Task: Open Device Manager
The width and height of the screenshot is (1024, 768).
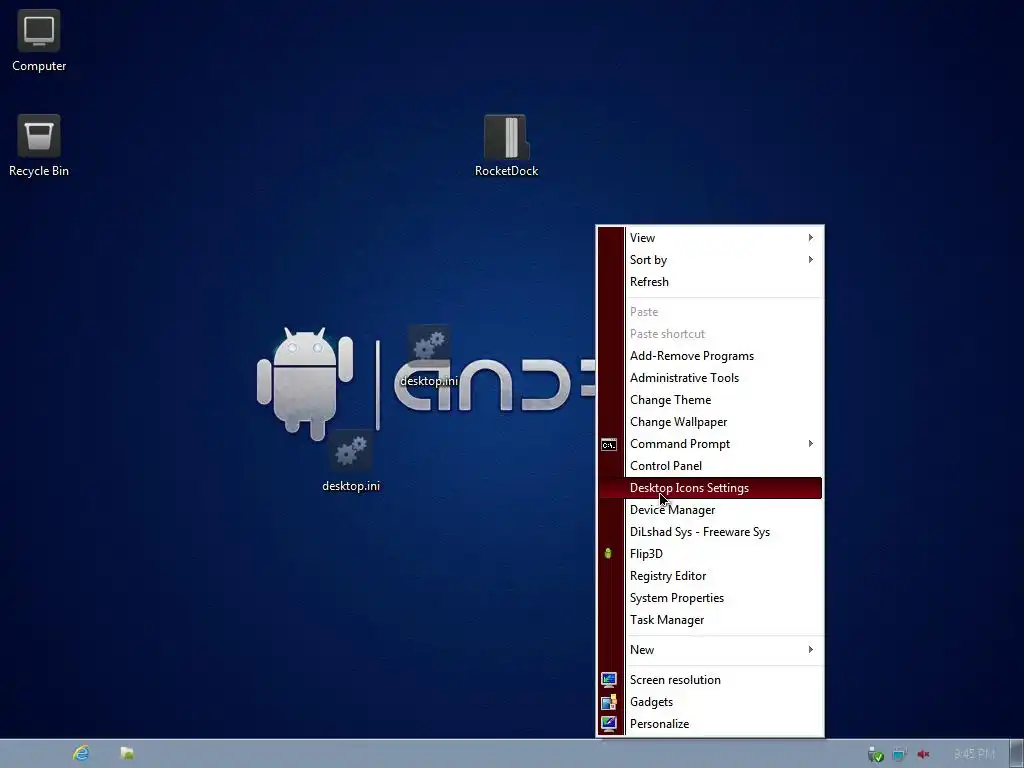Action: point(711,510)
